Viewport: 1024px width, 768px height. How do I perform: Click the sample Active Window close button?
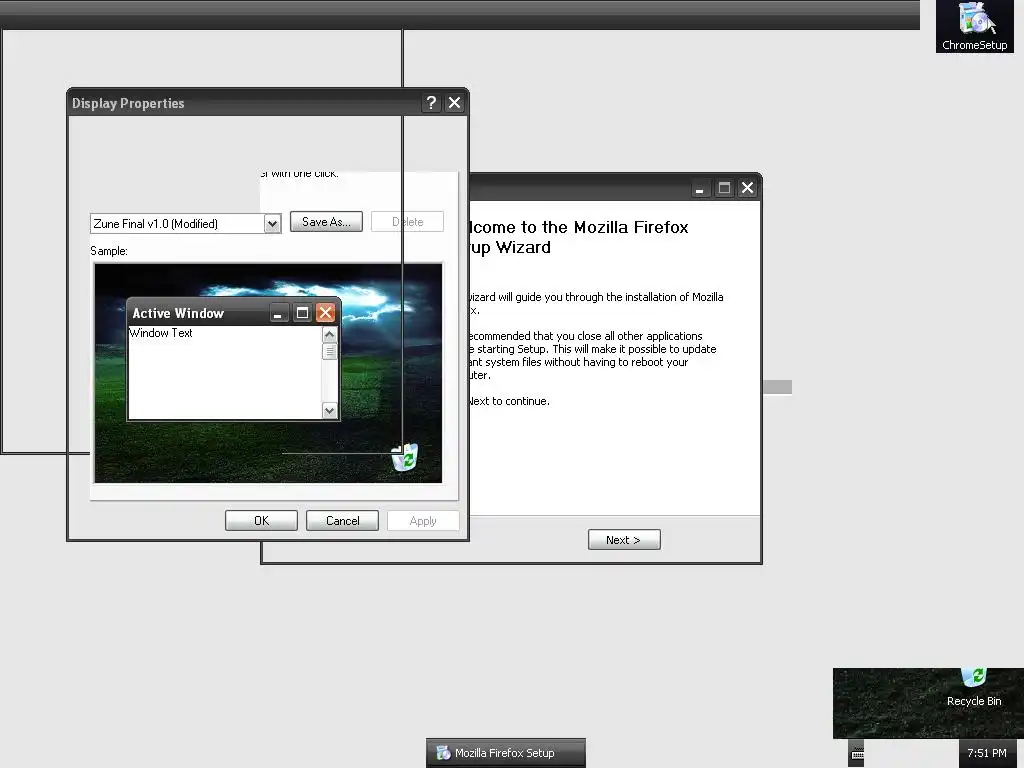click(x=325, y=313)
